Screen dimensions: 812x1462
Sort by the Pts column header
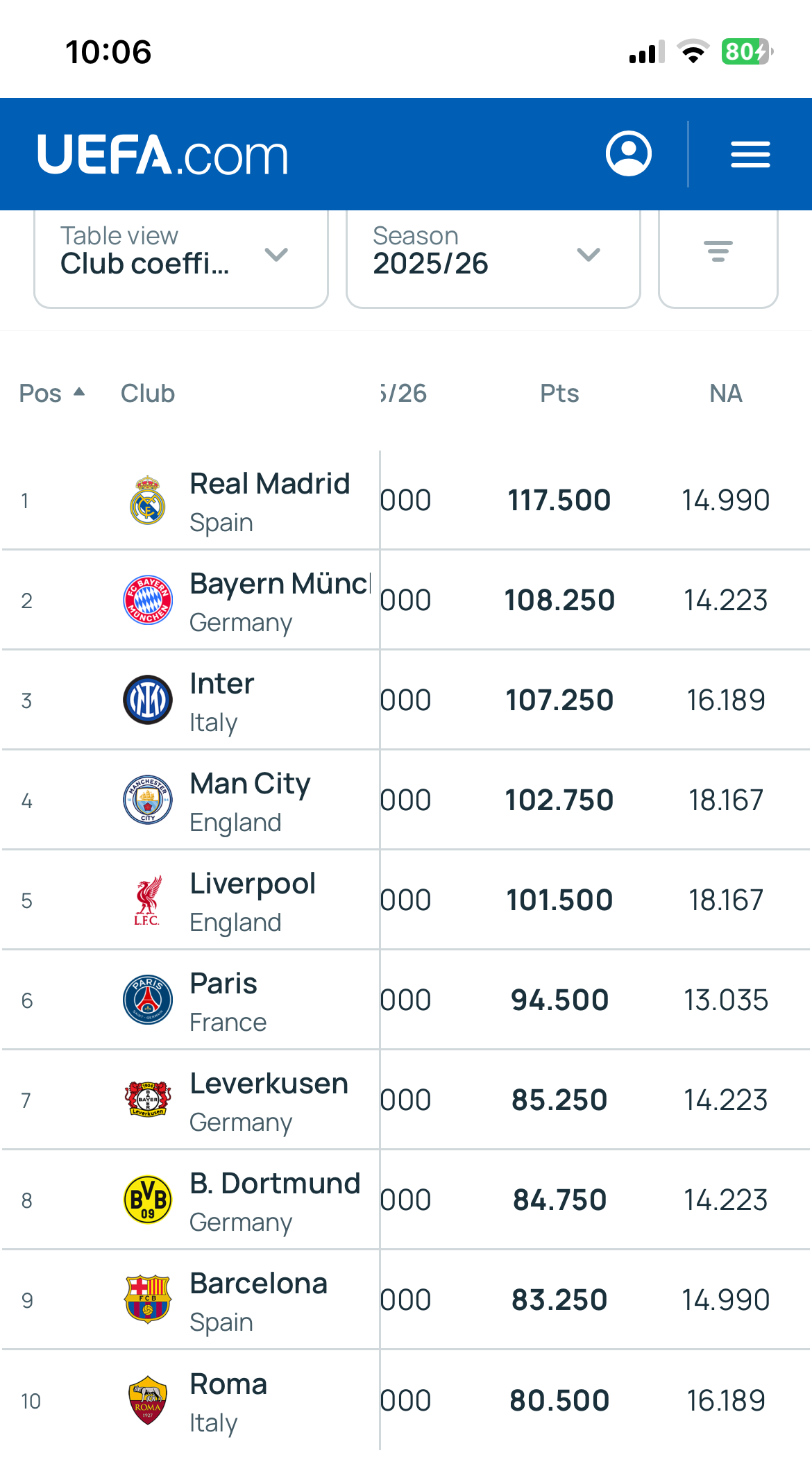pyautogui.click(x=559, y=393)
